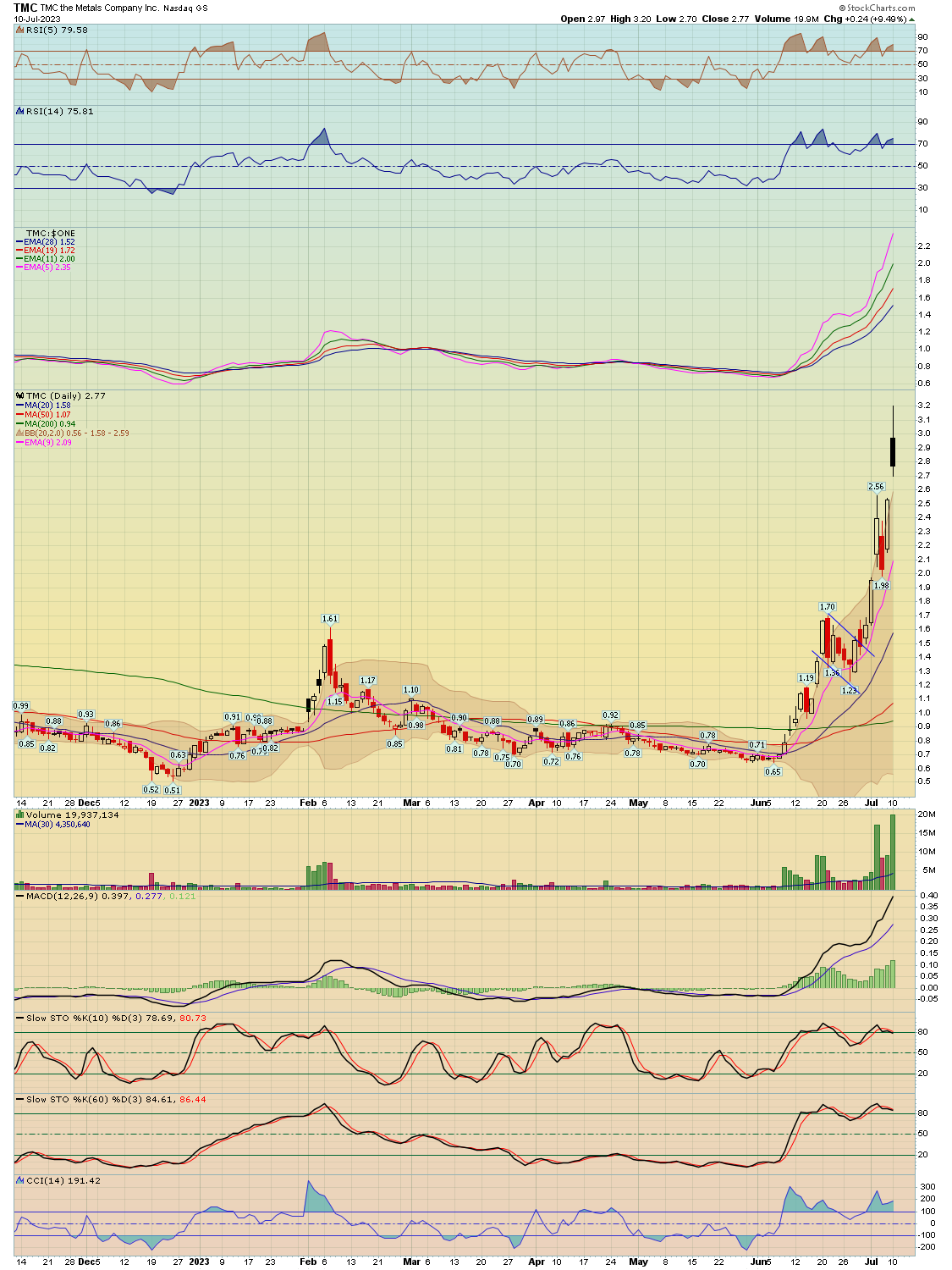Click the 'Slow STO %K(60) %D(3)' label
This screenshot has width=952, height=1270.
tap(85, 1100)
